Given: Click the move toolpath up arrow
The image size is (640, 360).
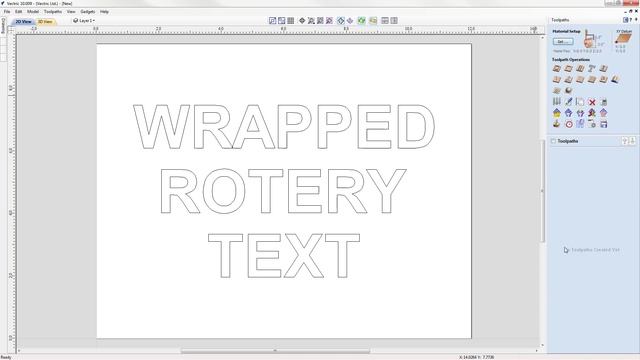Looking at the screenshot, I should (624, 141).
